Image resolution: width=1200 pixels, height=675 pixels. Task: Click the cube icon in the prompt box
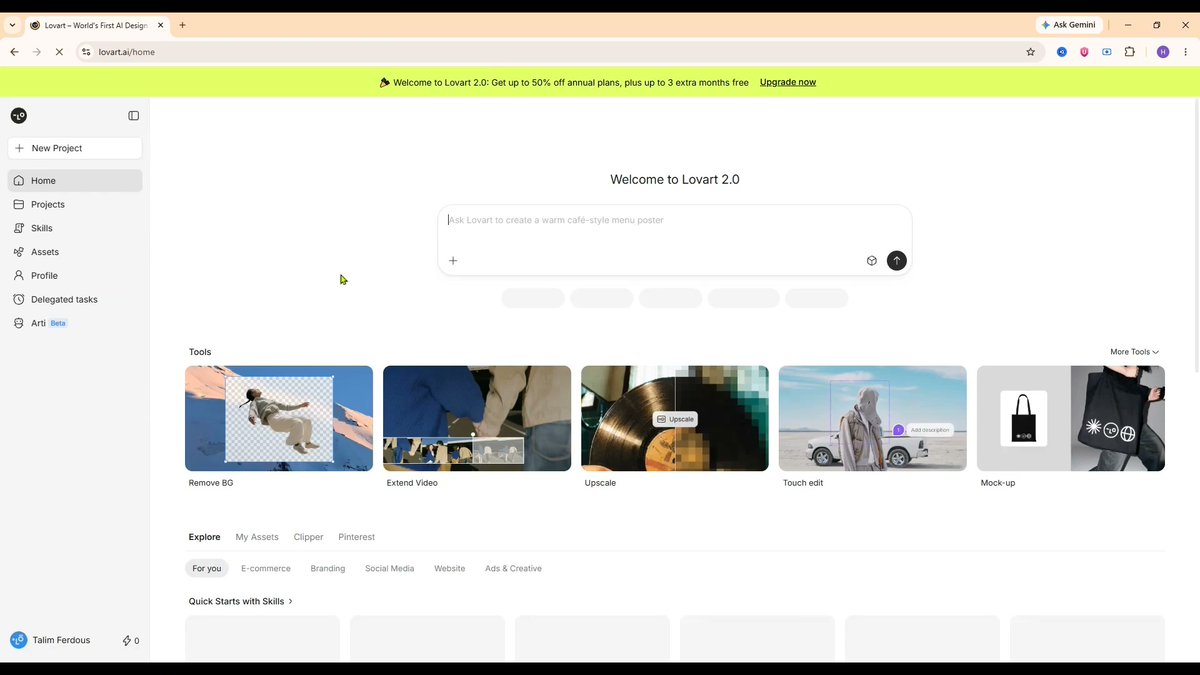[872, 261]
